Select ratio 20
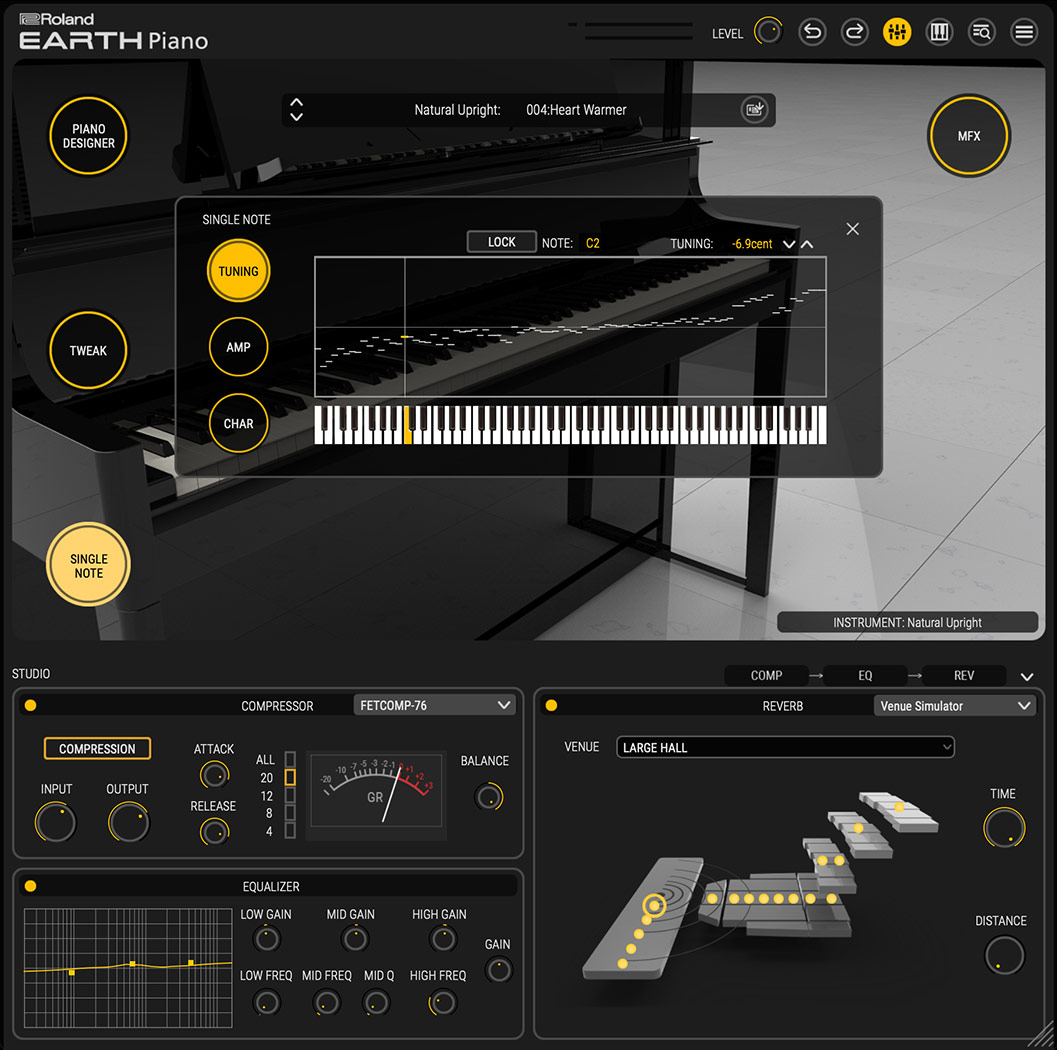Viewport: 1057px width, 1050px height. [290, 778]
